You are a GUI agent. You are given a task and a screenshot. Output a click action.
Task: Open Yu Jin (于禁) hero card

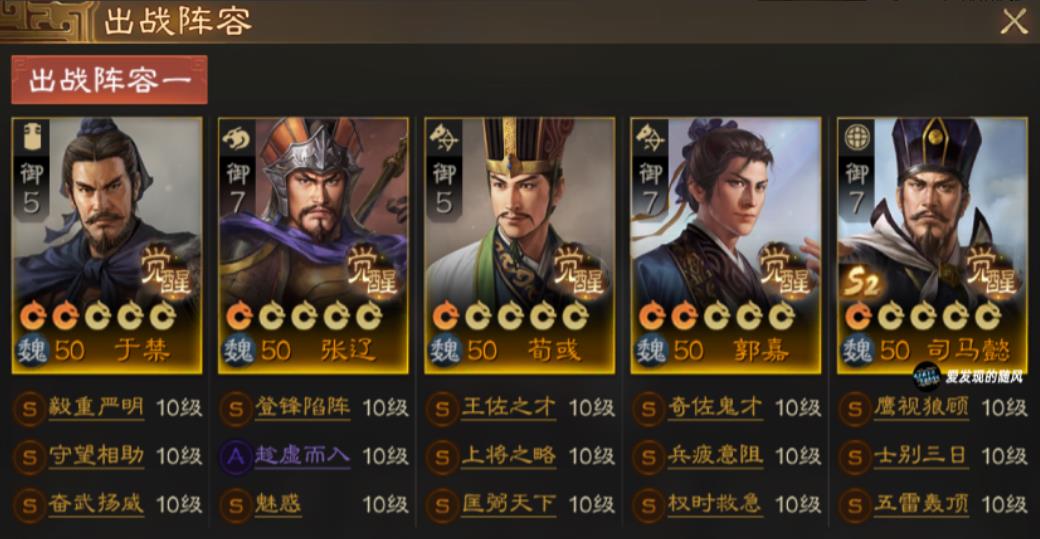(x=107, y=245)
